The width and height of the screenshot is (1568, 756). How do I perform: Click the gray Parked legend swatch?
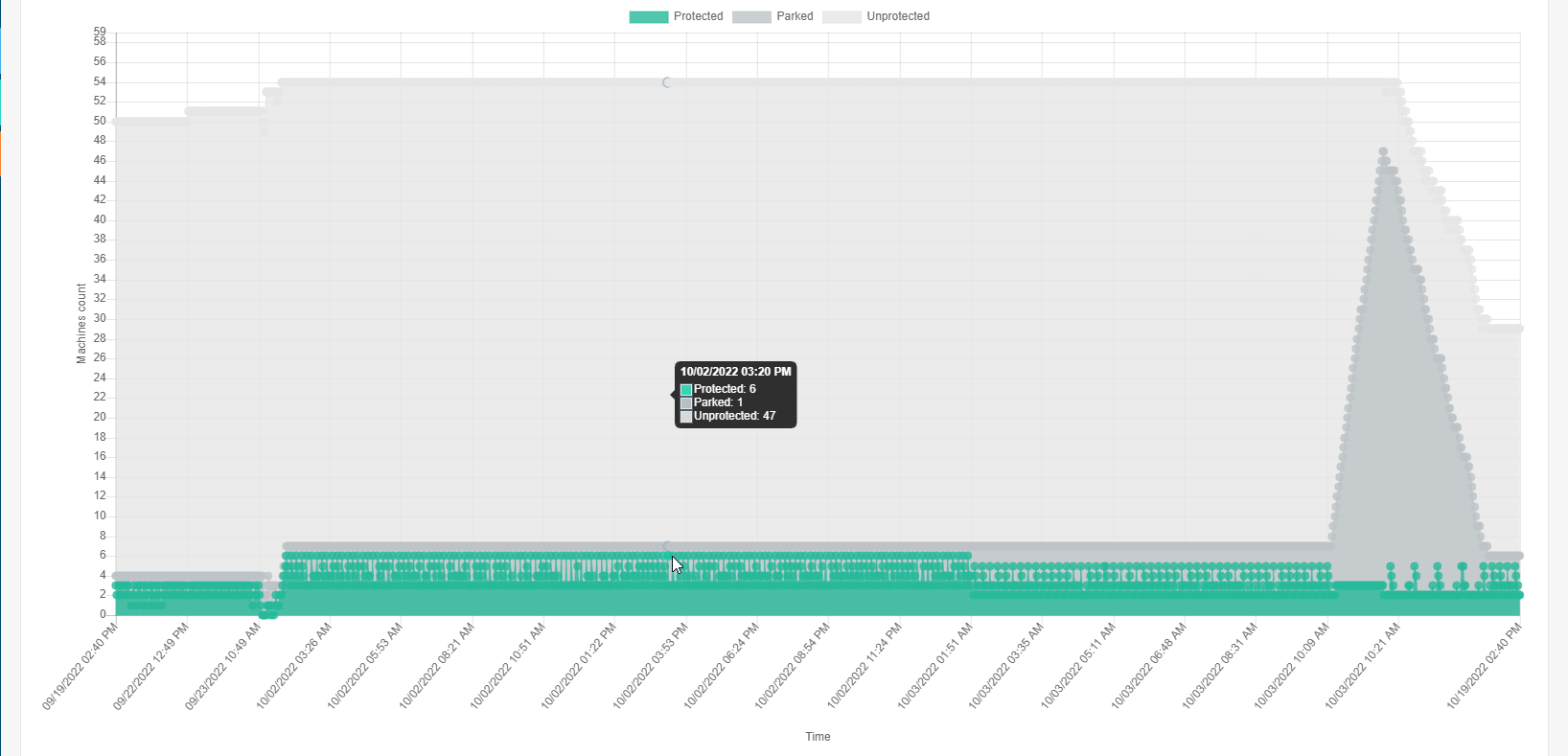click(x=750, y=16)
